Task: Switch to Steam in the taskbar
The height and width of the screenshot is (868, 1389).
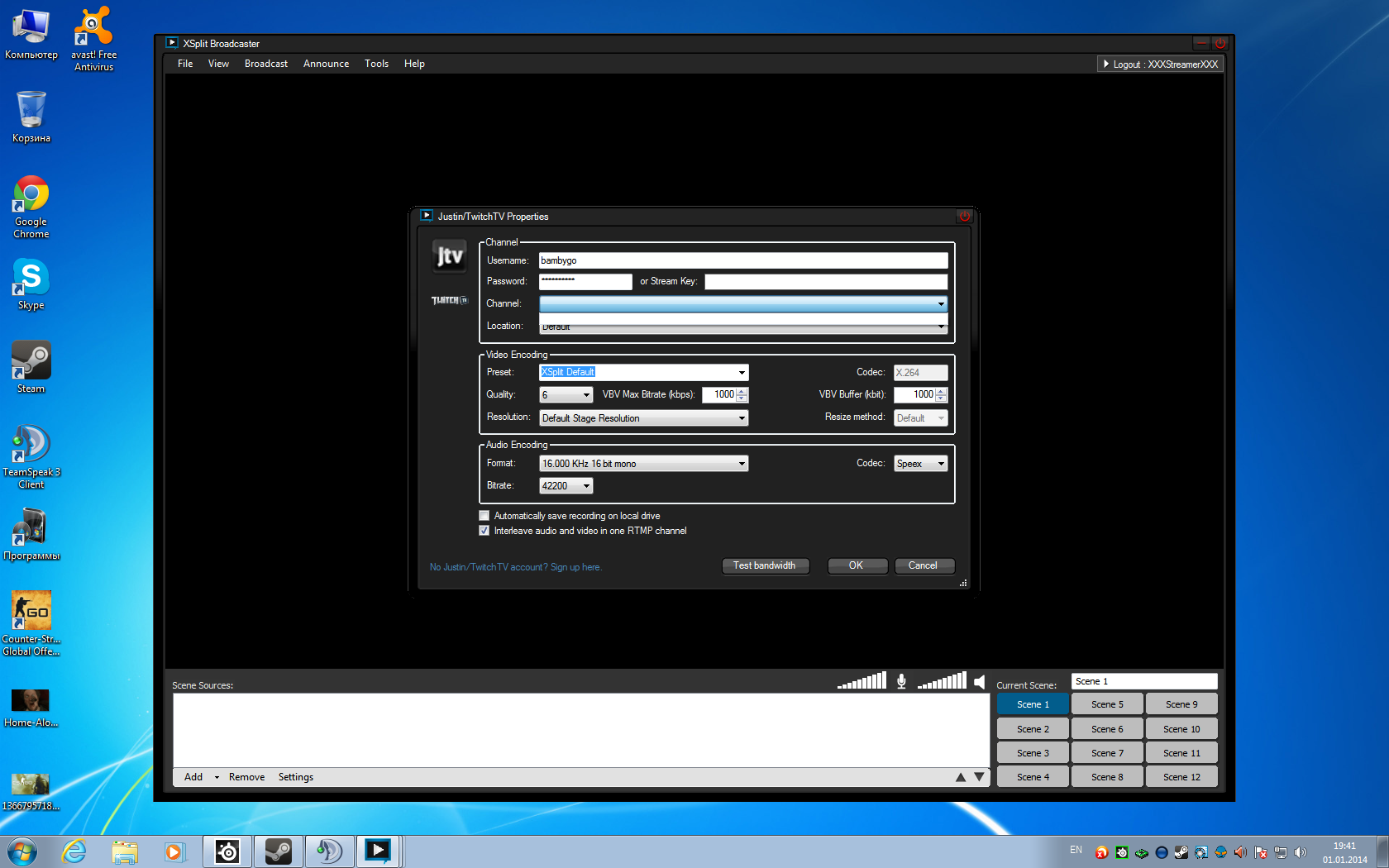Action: pyautogui.click(x=278, y=851)
